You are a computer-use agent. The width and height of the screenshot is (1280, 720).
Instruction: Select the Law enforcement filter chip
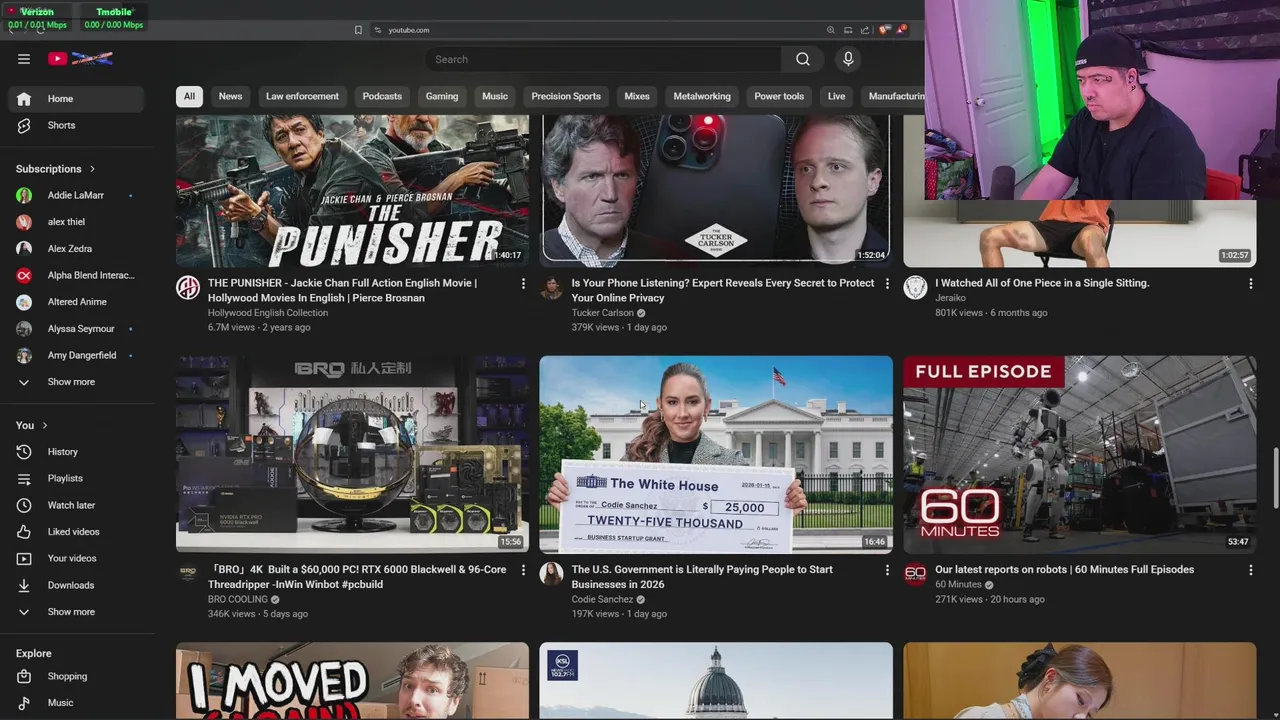click(302, 96)
